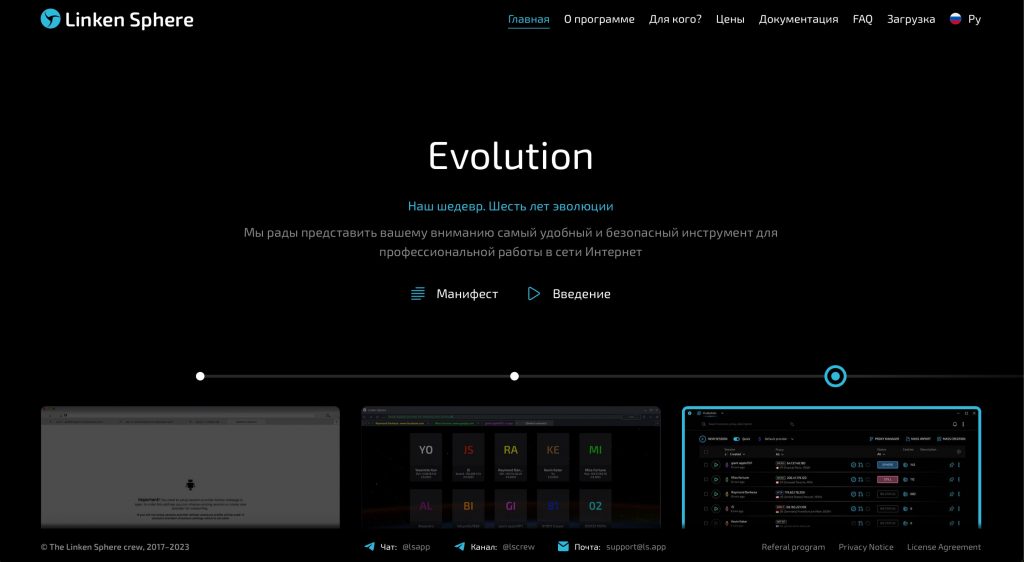Image resolution: width=1024 pixels, height=562 pixels.
Task: Click the Russian flag language icon
Action: click(955, 19)
